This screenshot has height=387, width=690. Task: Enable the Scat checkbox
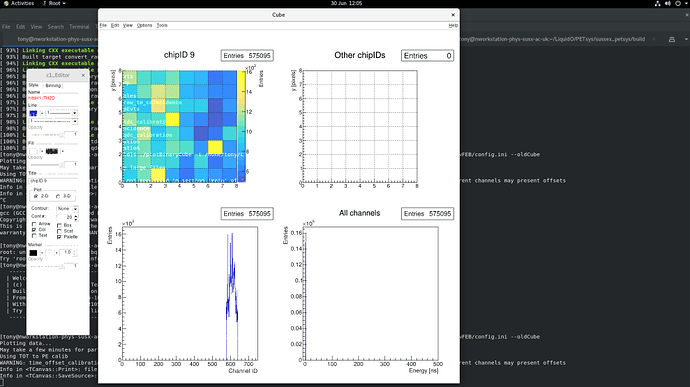59,231
